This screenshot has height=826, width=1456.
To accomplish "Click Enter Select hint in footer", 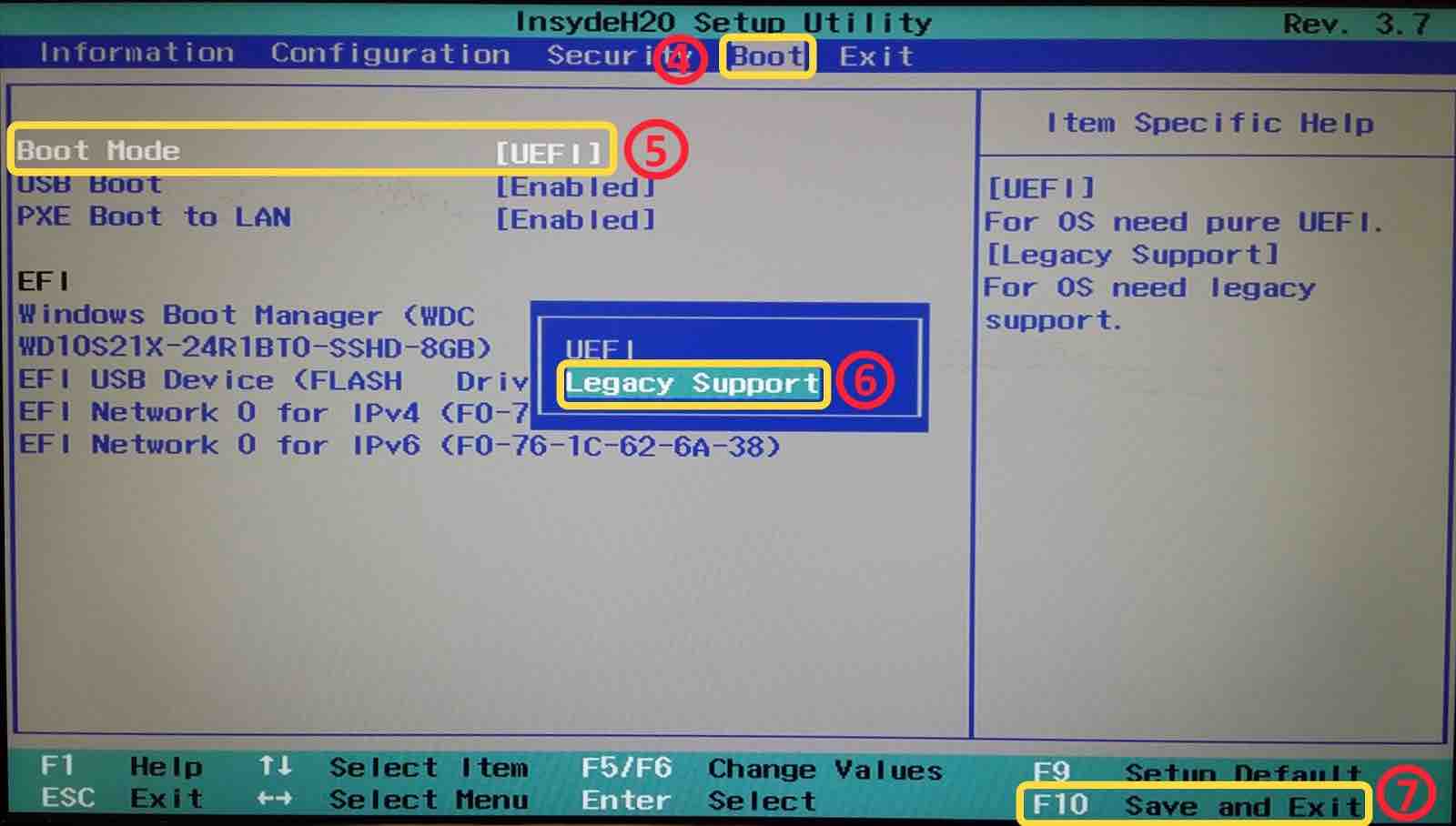I will point(698,801).
